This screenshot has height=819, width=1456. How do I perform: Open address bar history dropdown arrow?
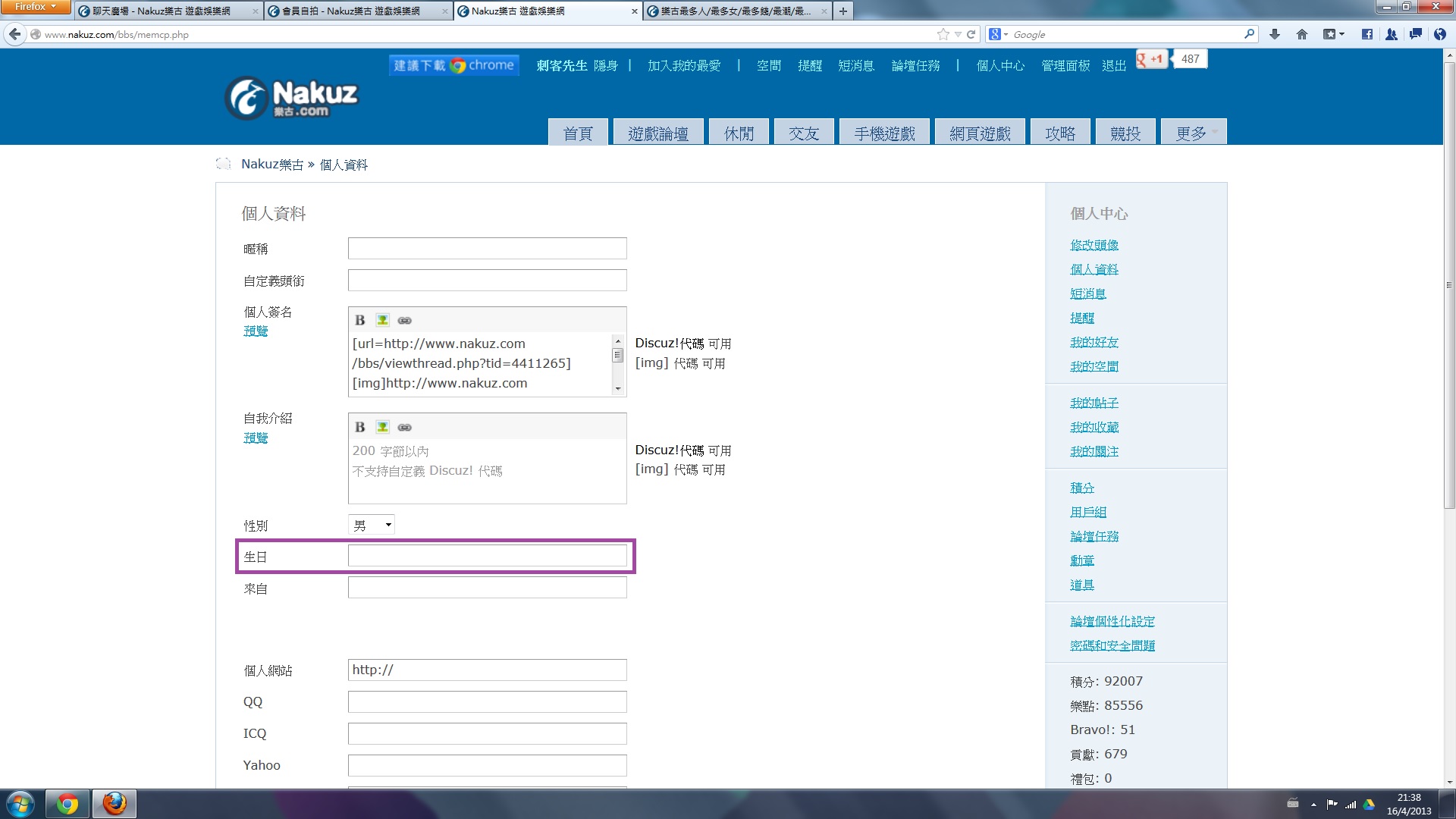tap(958, 34)
